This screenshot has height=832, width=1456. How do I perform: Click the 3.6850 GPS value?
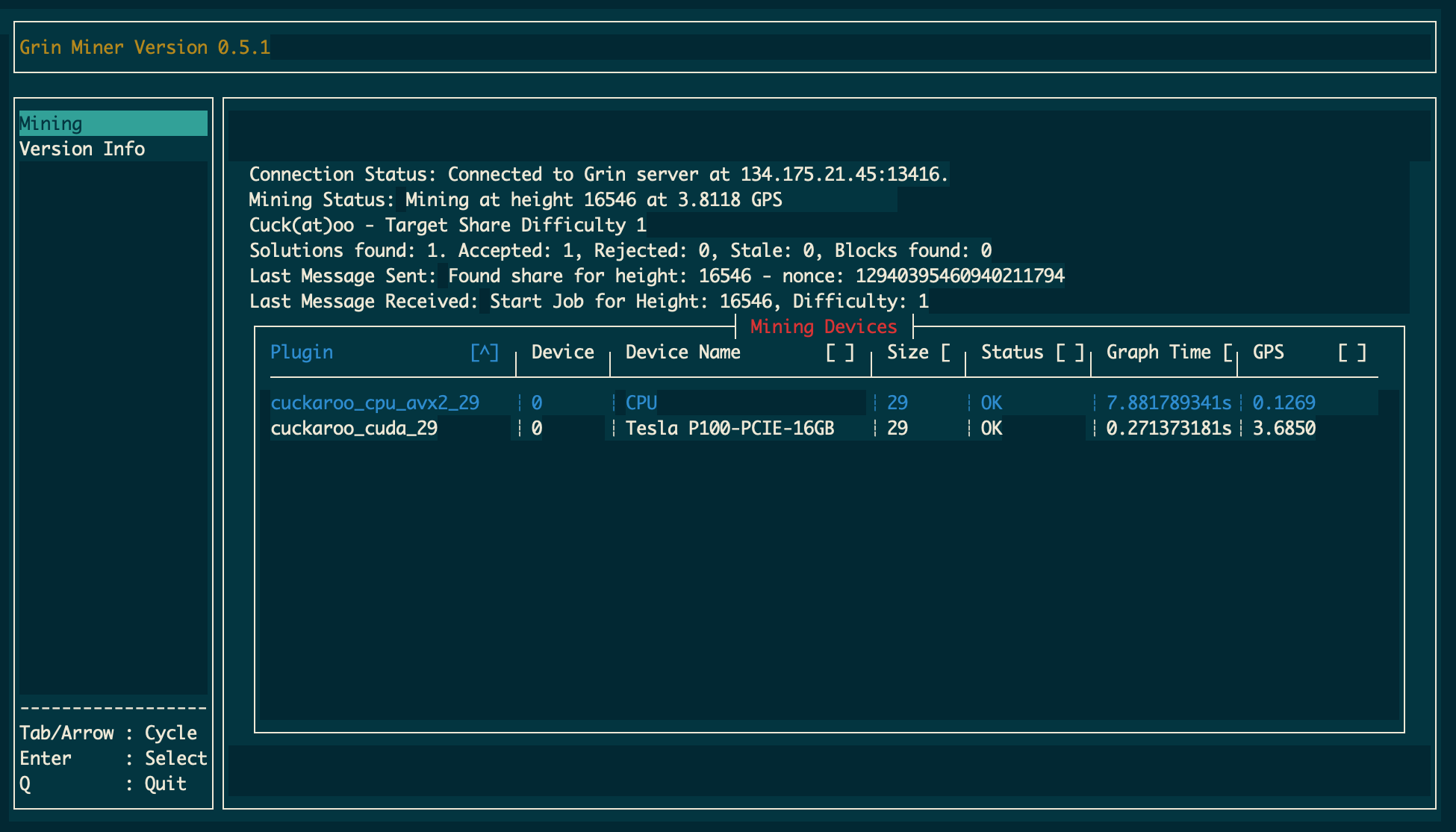[x=1284, y=428]
